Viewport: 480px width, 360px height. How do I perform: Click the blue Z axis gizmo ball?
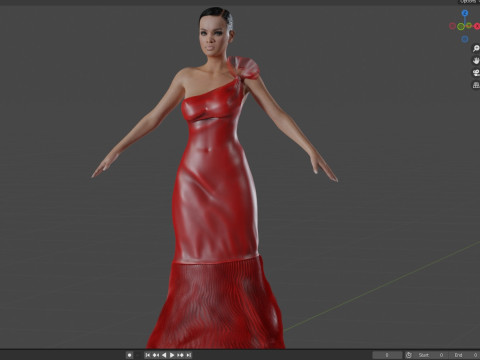pyautogui.click(x=465, y=13)
